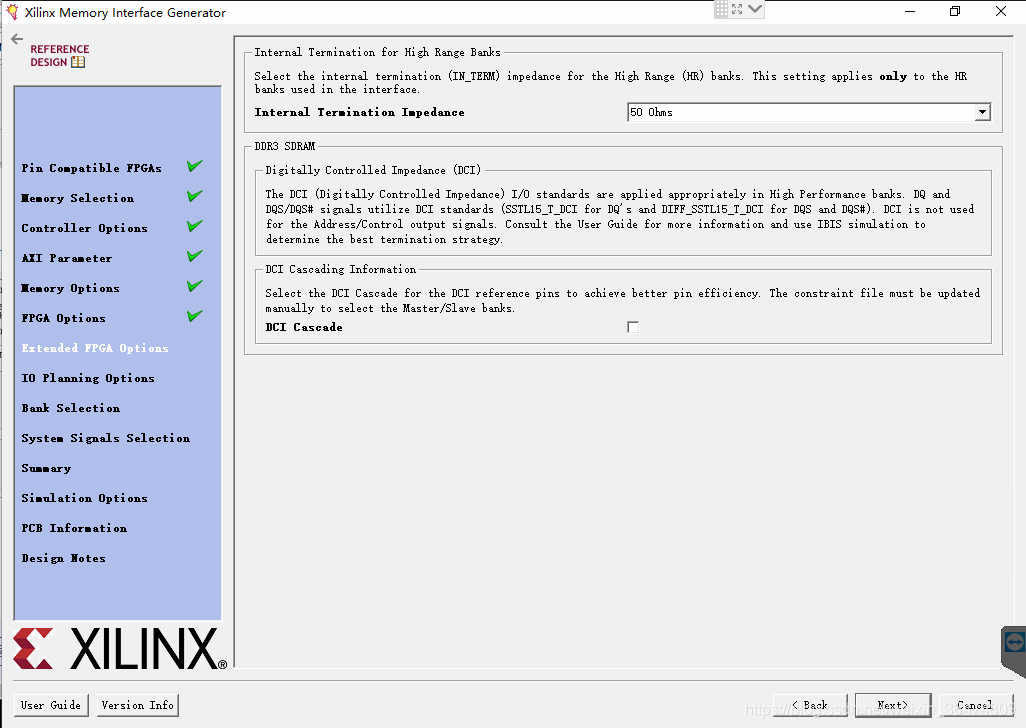Click green checkmark beside Memory Options
The height and width of the screenshot is (728, 1026).
pyautogui.click(x=194, y=286)
